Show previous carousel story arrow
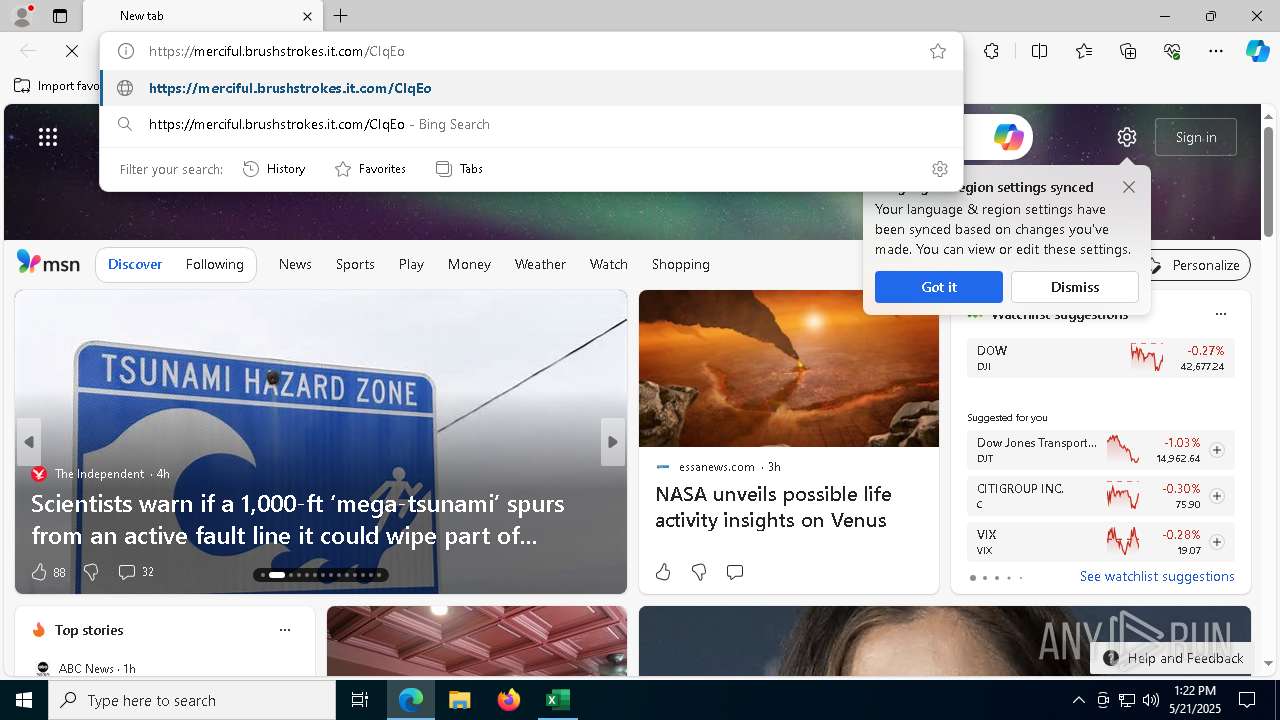The width and height of the screenshot is (1280, 720). point(29,442)
